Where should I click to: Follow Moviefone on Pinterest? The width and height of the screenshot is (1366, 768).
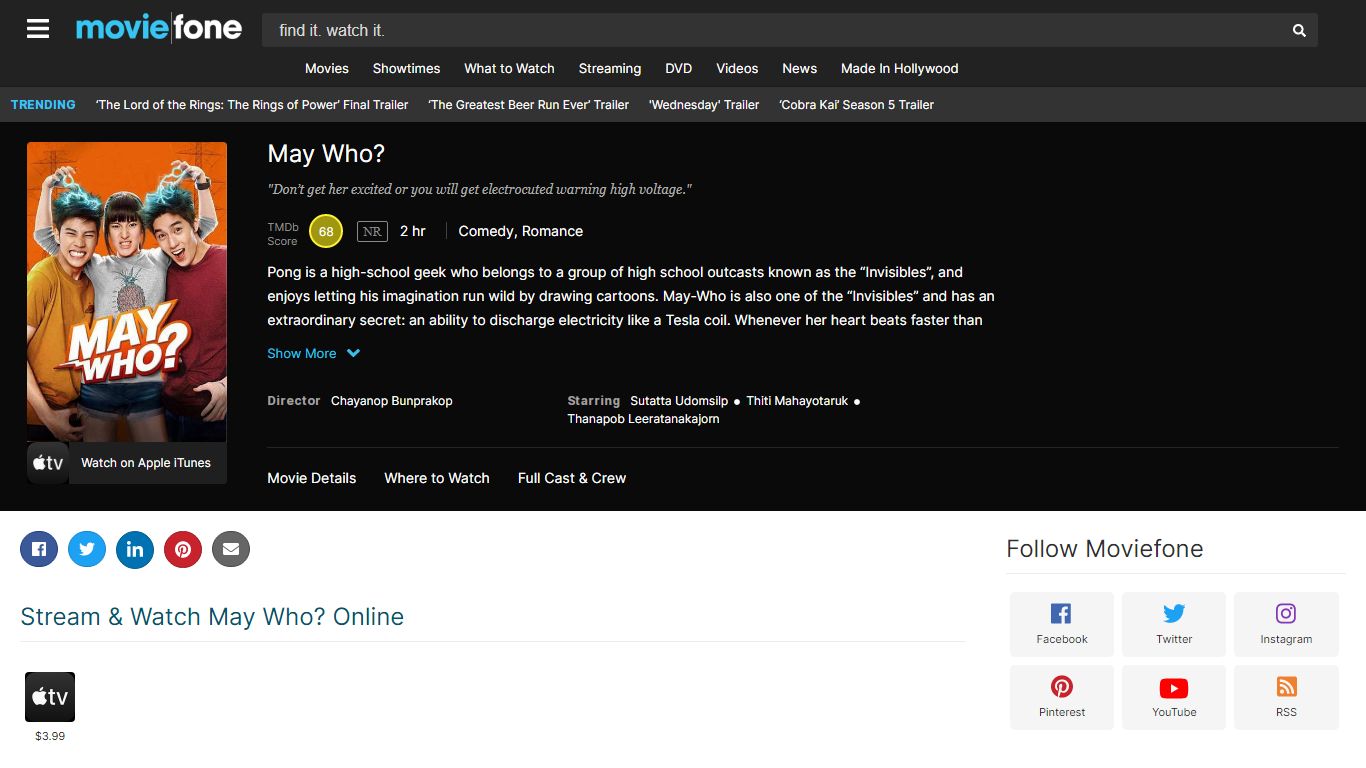1062,697
